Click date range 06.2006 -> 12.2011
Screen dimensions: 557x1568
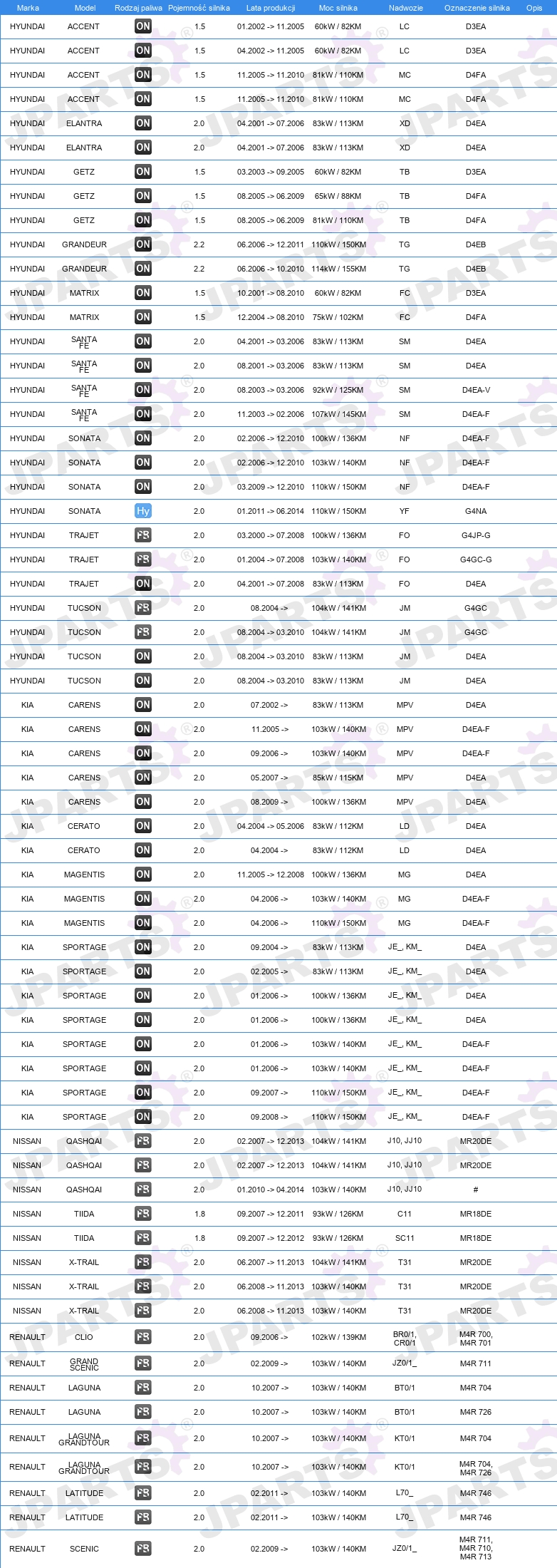coord(271,244)
